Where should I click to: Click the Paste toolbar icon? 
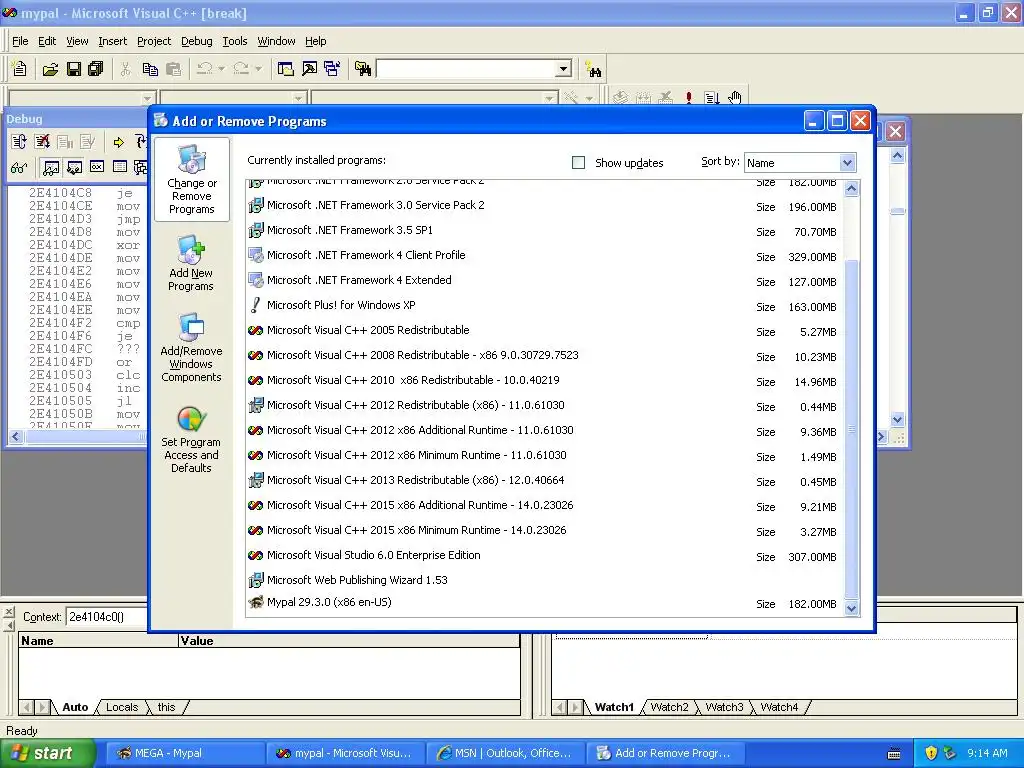173,69
